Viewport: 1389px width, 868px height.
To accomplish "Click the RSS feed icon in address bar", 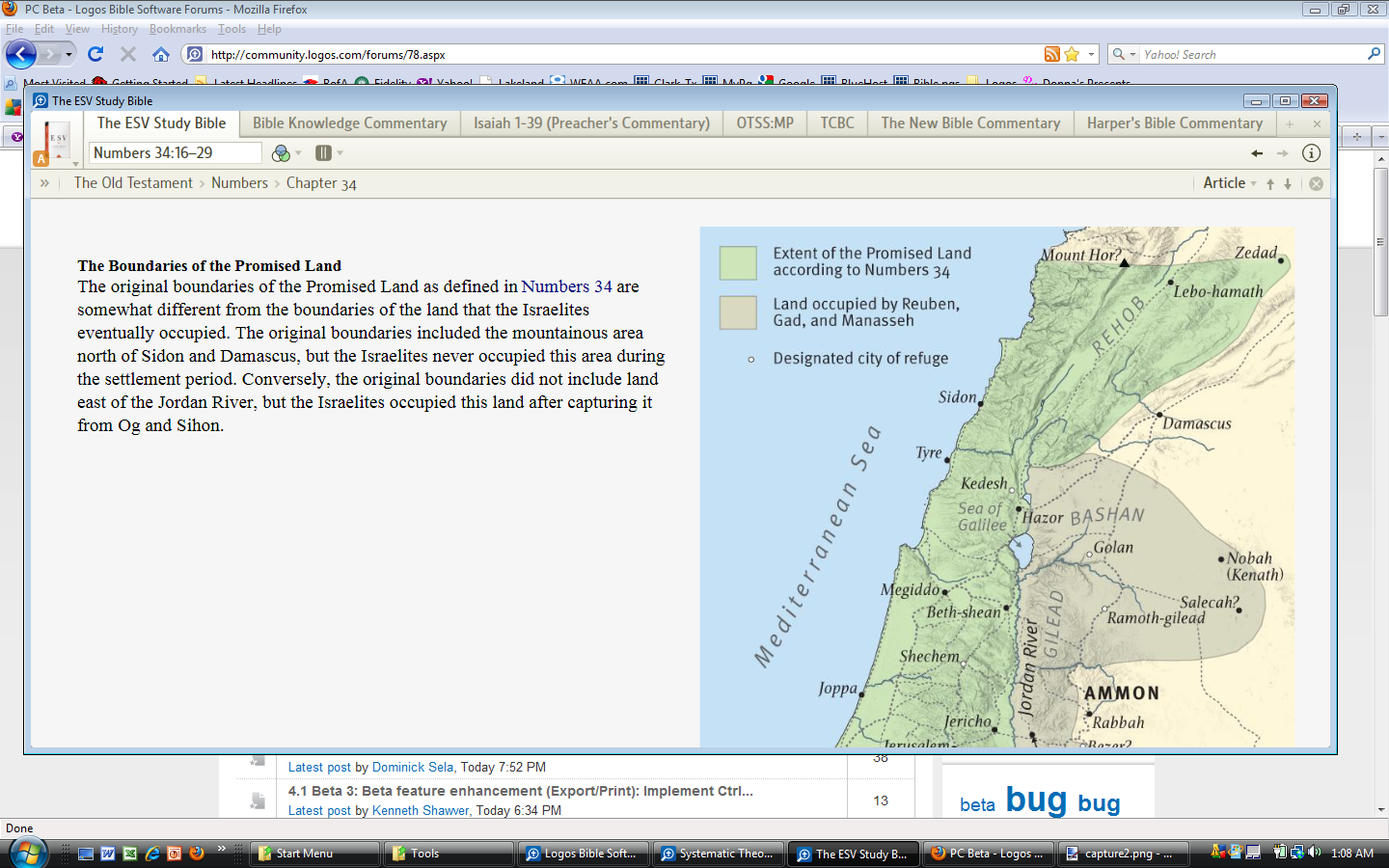I will tap(1051, 54).
